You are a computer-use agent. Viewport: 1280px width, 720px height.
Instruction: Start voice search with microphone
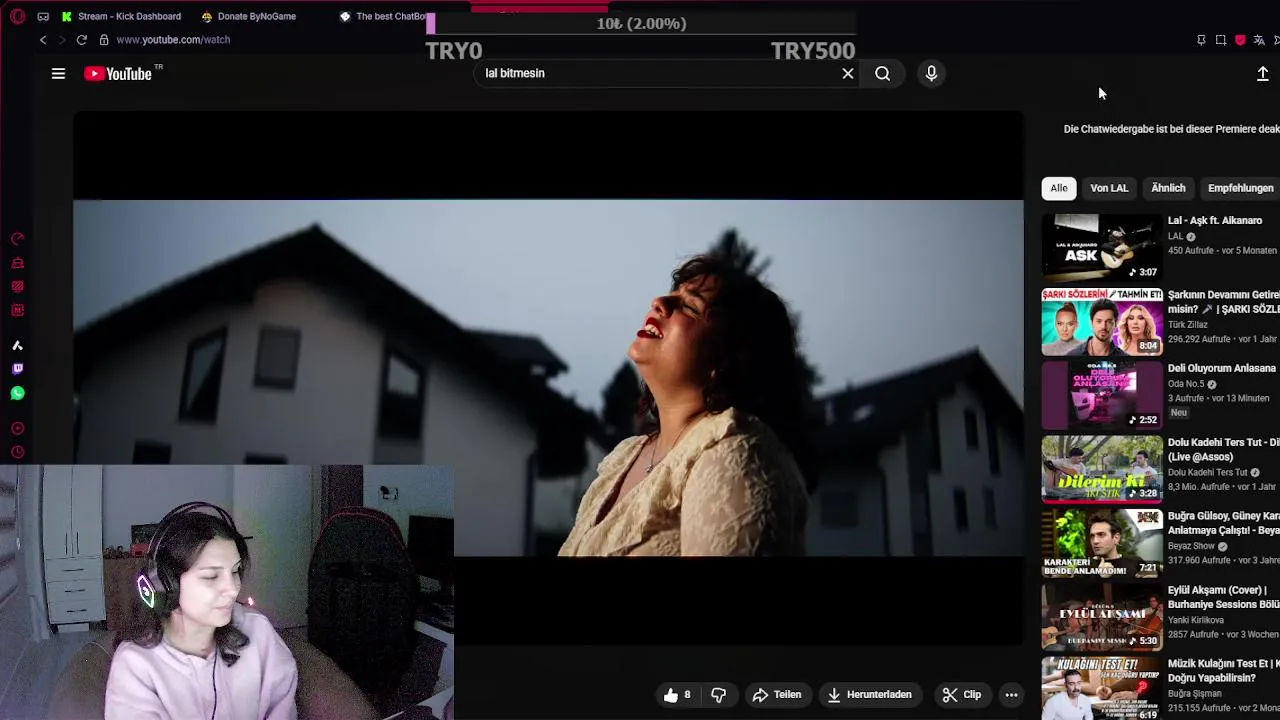click(x=931, y=73)
